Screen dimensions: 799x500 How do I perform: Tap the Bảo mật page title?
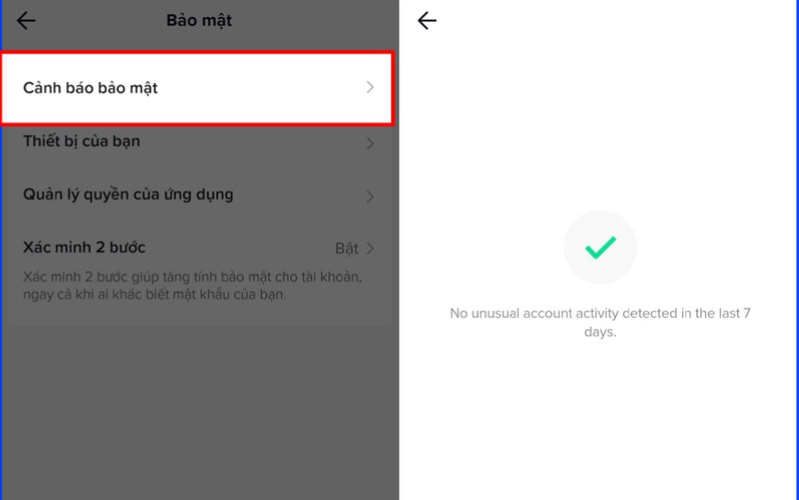pos(199,20)
